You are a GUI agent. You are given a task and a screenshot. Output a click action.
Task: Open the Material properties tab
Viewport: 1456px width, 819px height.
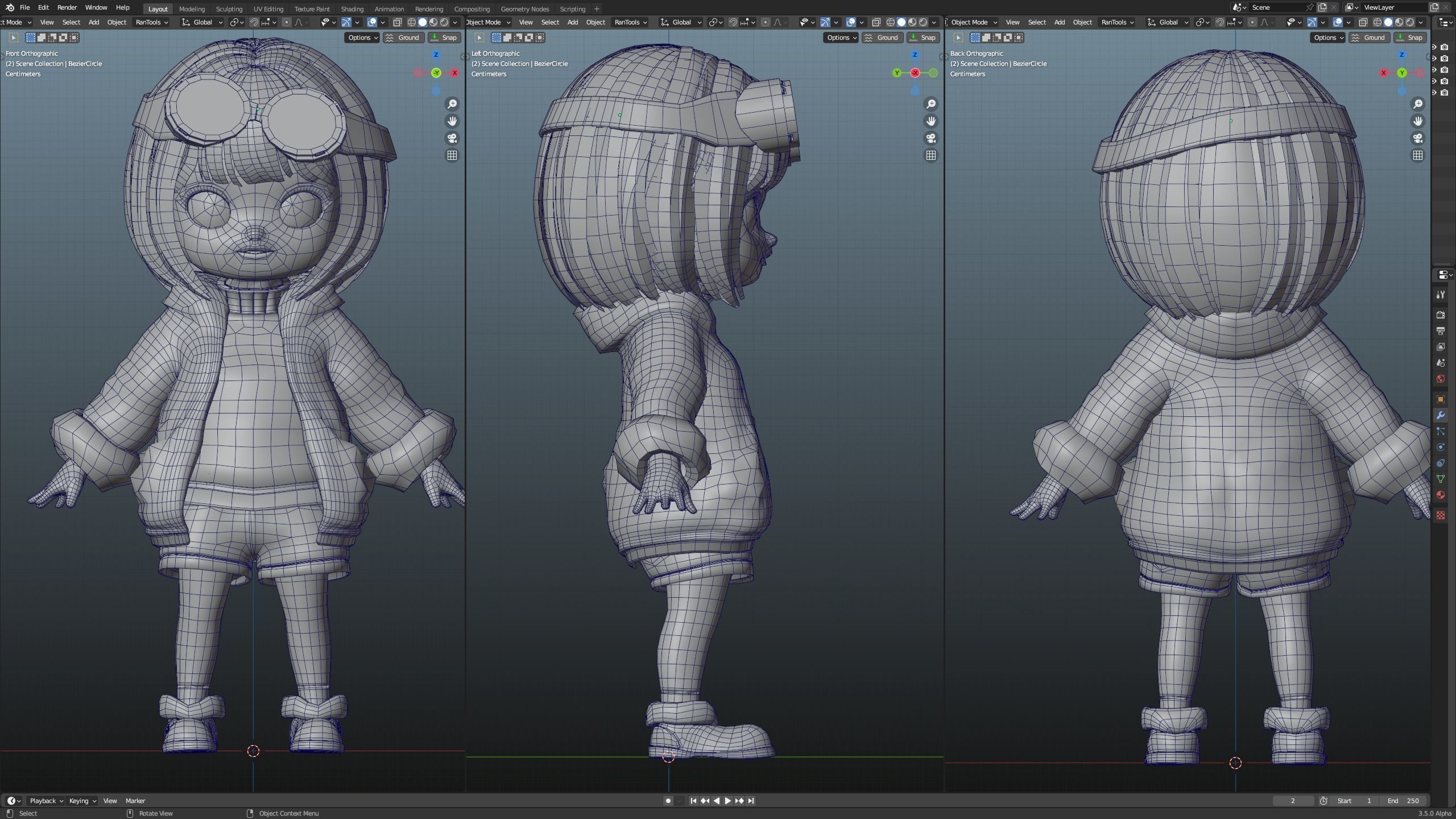[x=1441, y=495]
